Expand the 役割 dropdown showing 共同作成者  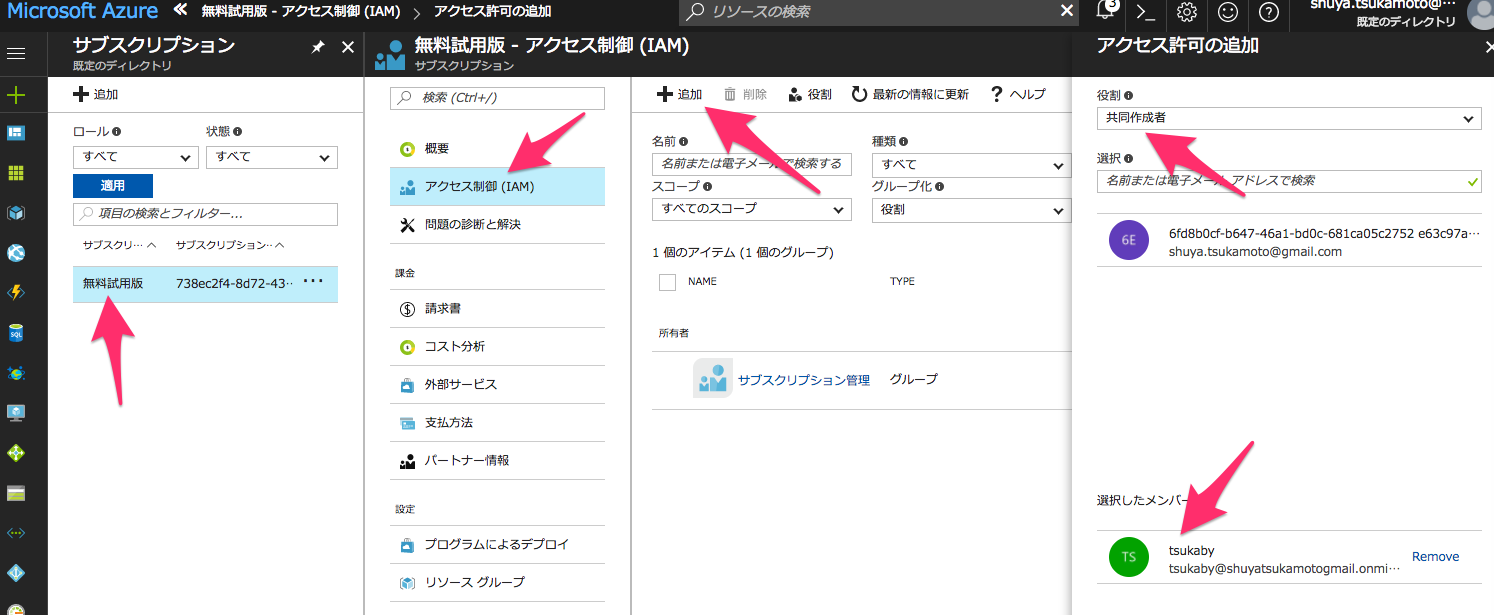click(x=1288, y=118)
